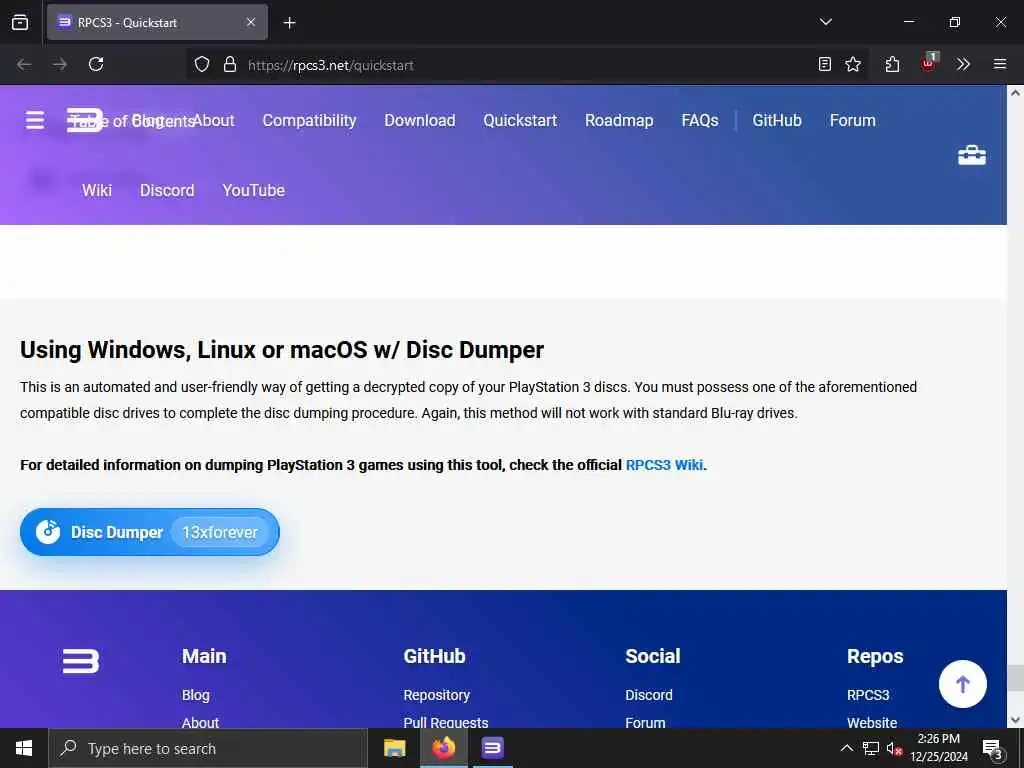The height and width of the screenshot is (768, 1024).
Task: Open the Download page
Action: coord(420,120)
